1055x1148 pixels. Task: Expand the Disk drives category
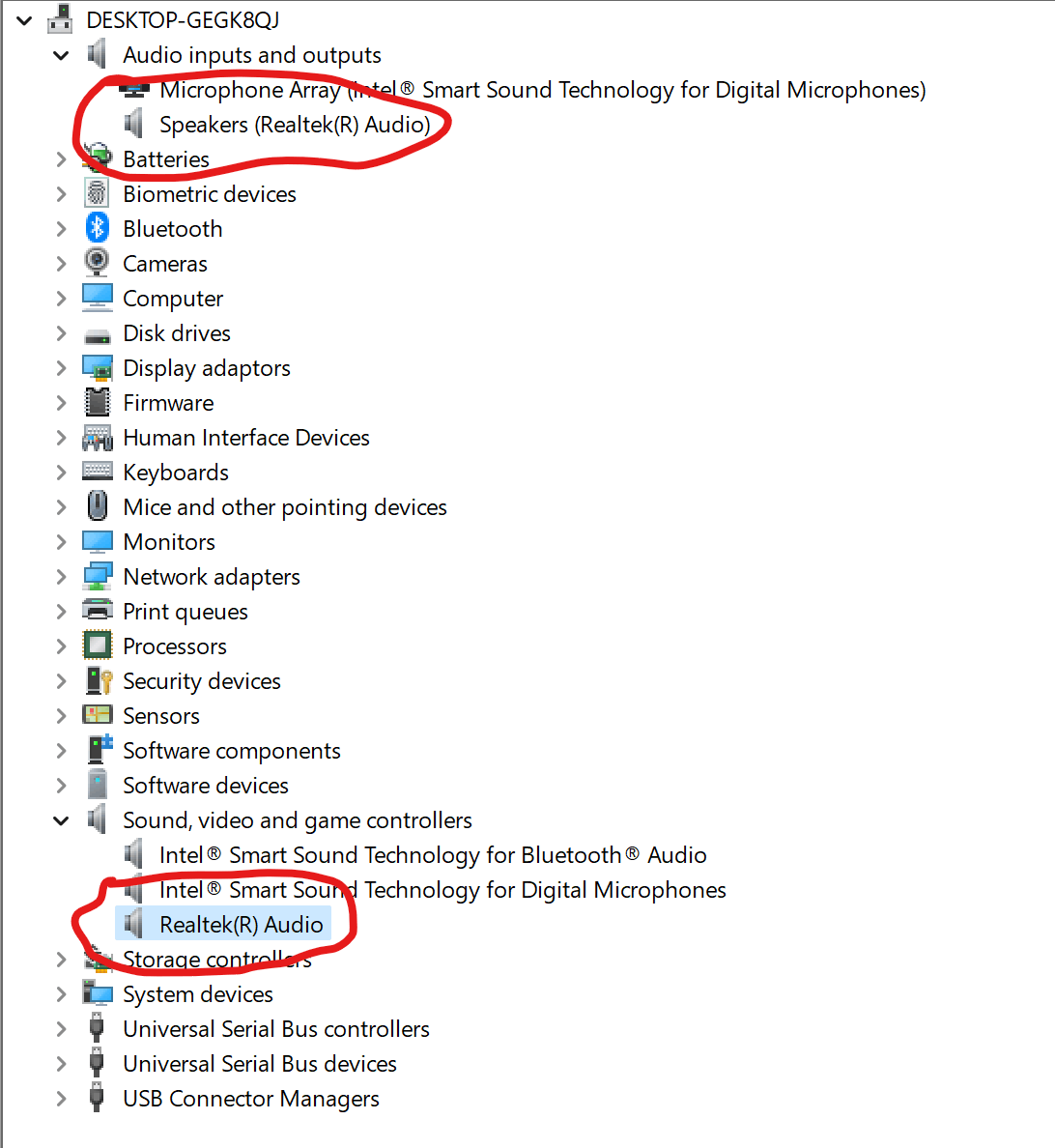[x=60, y=332]
